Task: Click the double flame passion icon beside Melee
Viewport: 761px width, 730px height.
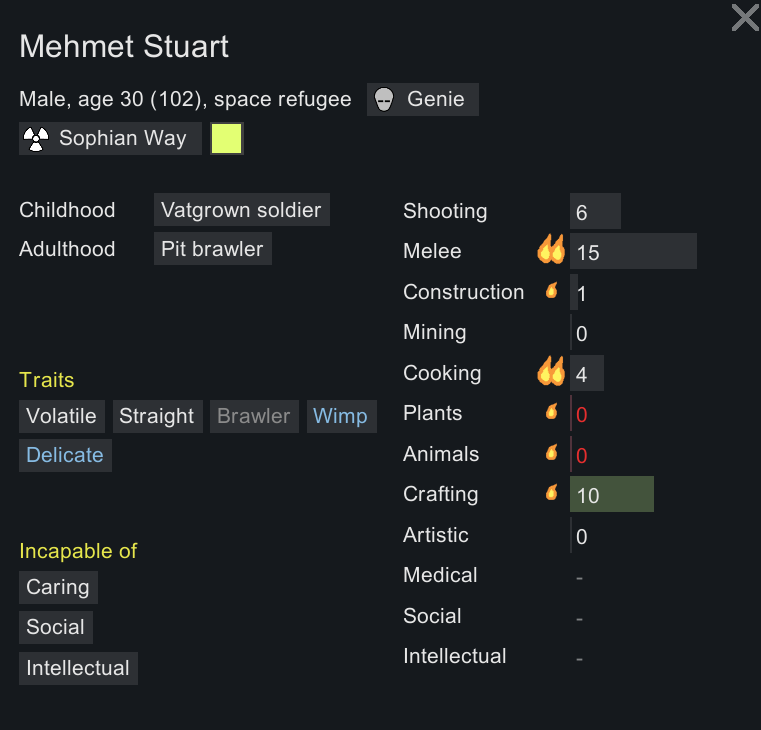Action: click(551, 249)
